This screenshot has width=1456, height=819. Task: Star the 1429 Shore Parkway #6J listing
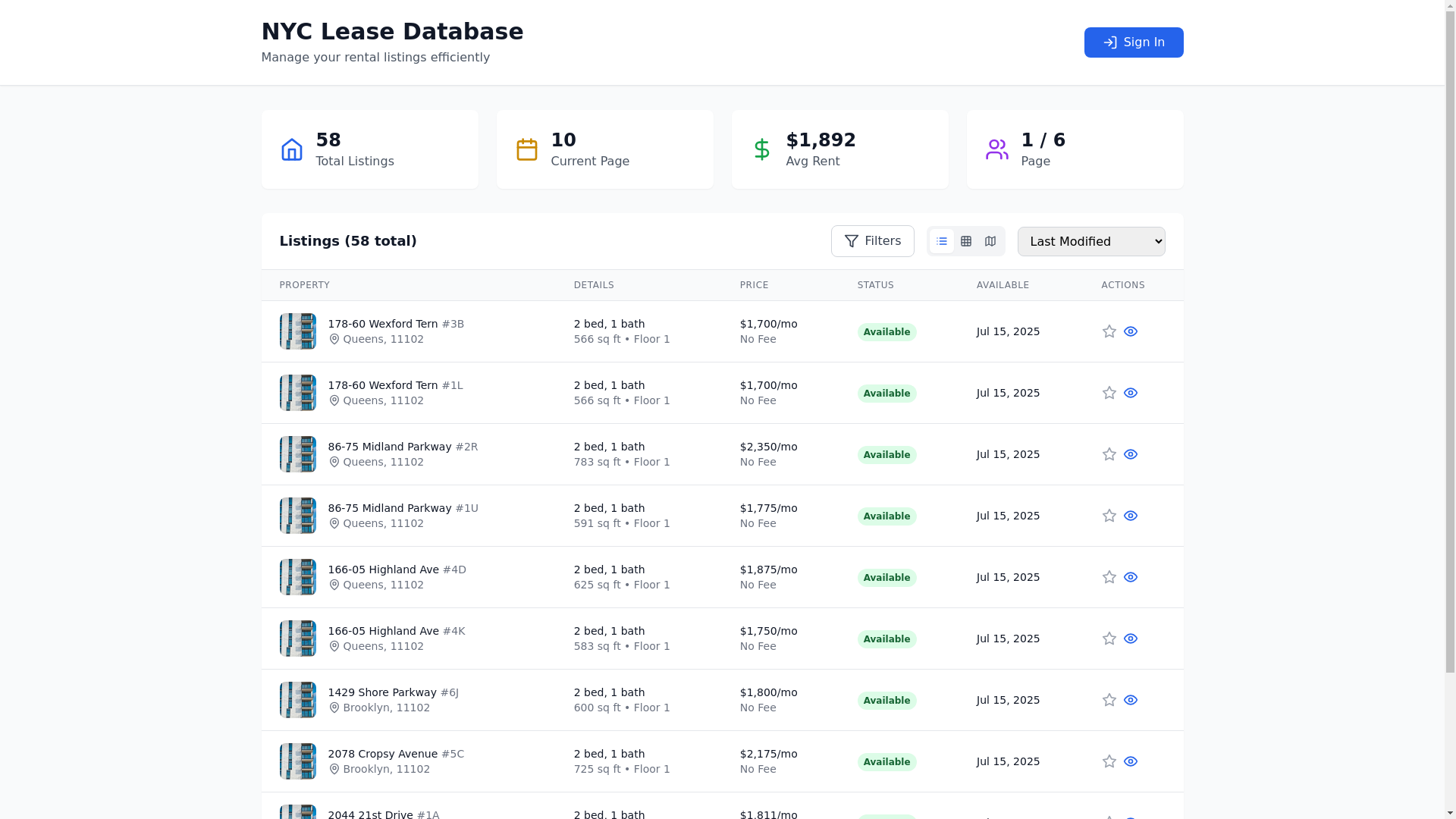click(x=1109, y=700)
